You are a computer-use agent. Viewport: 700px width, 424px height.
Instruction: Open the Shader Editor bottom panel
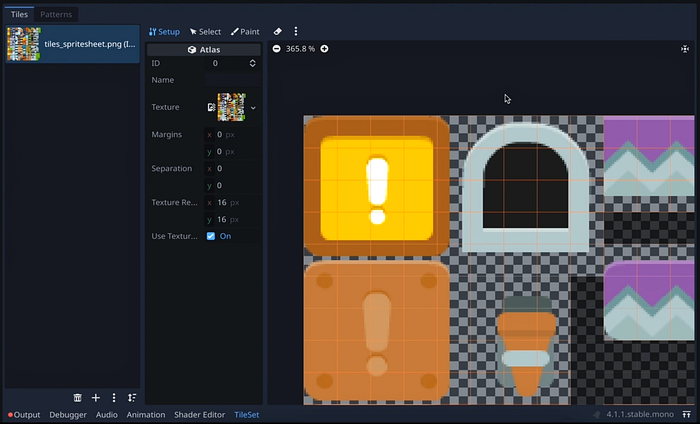(x=200, y=414)
